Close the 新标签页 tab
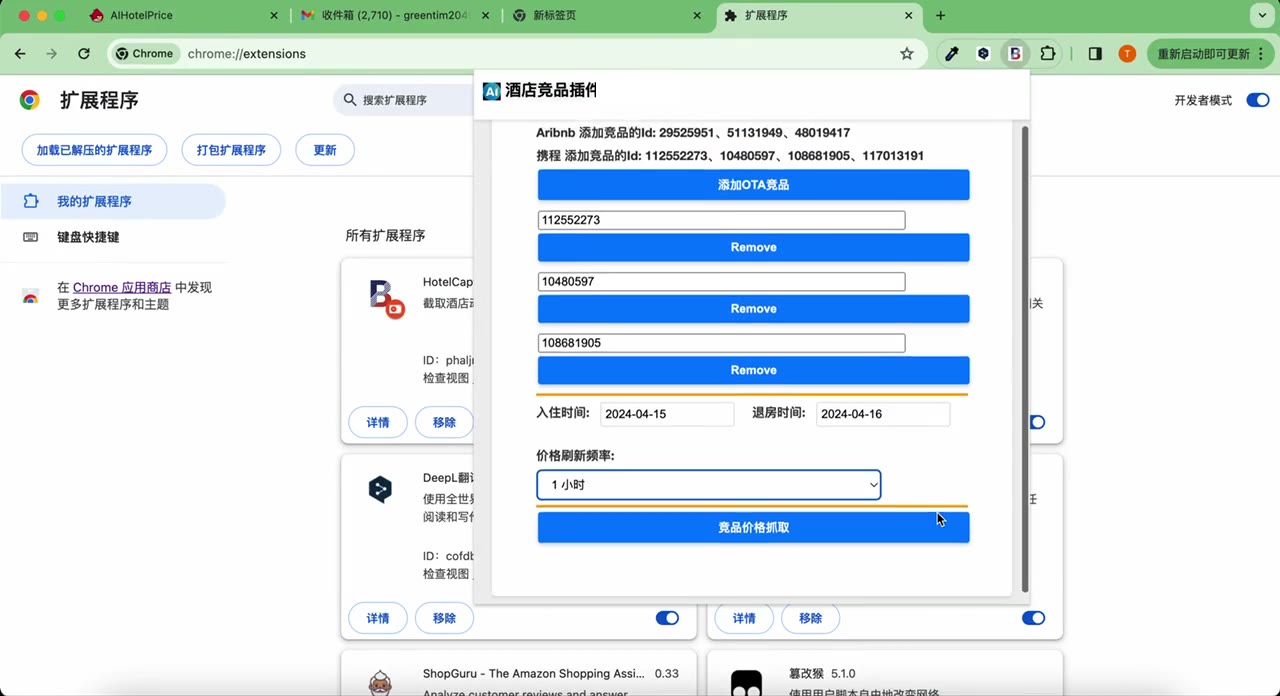This screenshot has width=1280, height=696. (697, 16)
